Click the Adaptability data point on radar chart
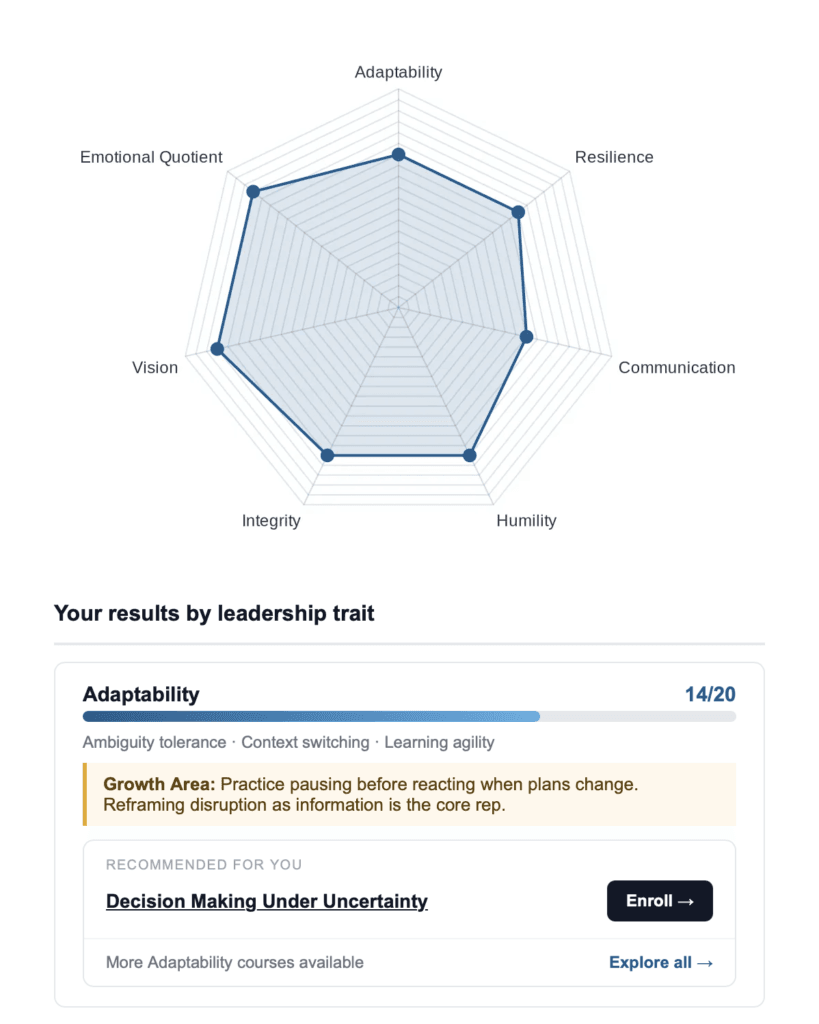Viewport: 819px width, 1024px height. coord(398,155)
